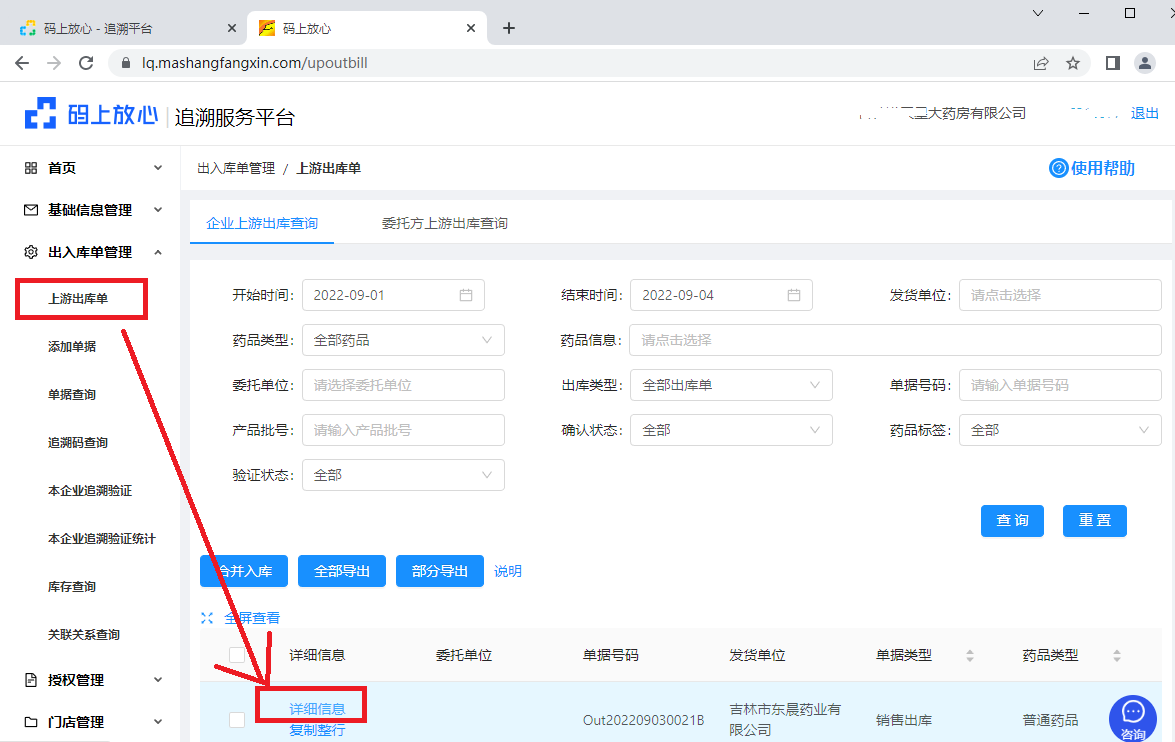The width and height of the screenshot is (1175, 742).
Task: Focus the 委托单位 input field
Action: (403, 385)
